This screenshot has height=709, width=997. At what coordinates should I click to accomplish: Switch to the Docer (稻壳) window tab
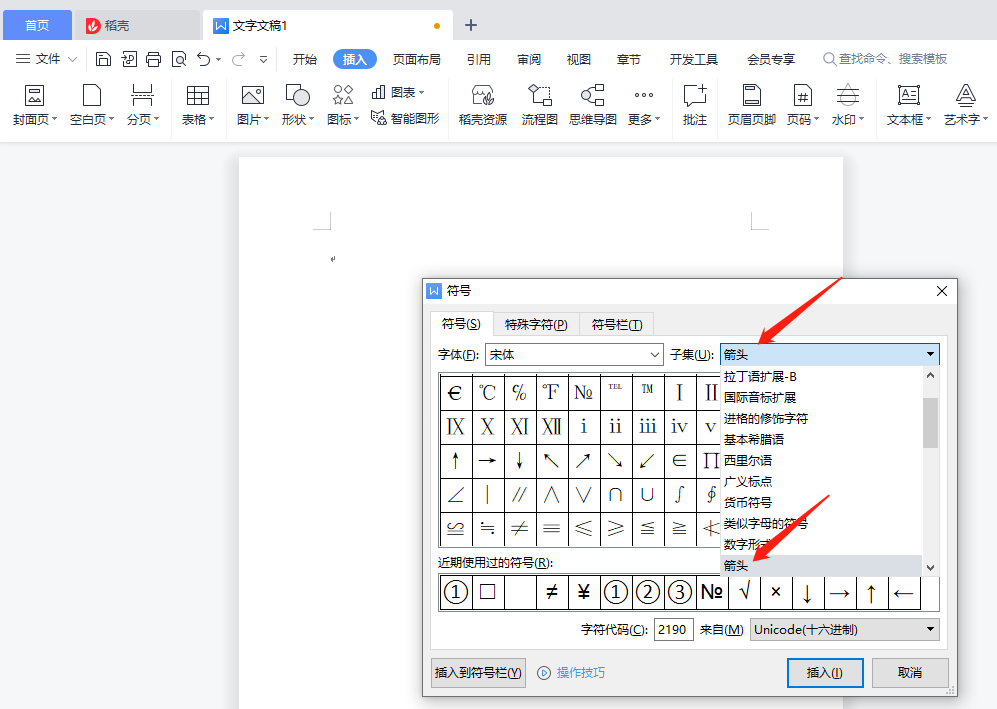click(137, 25)
